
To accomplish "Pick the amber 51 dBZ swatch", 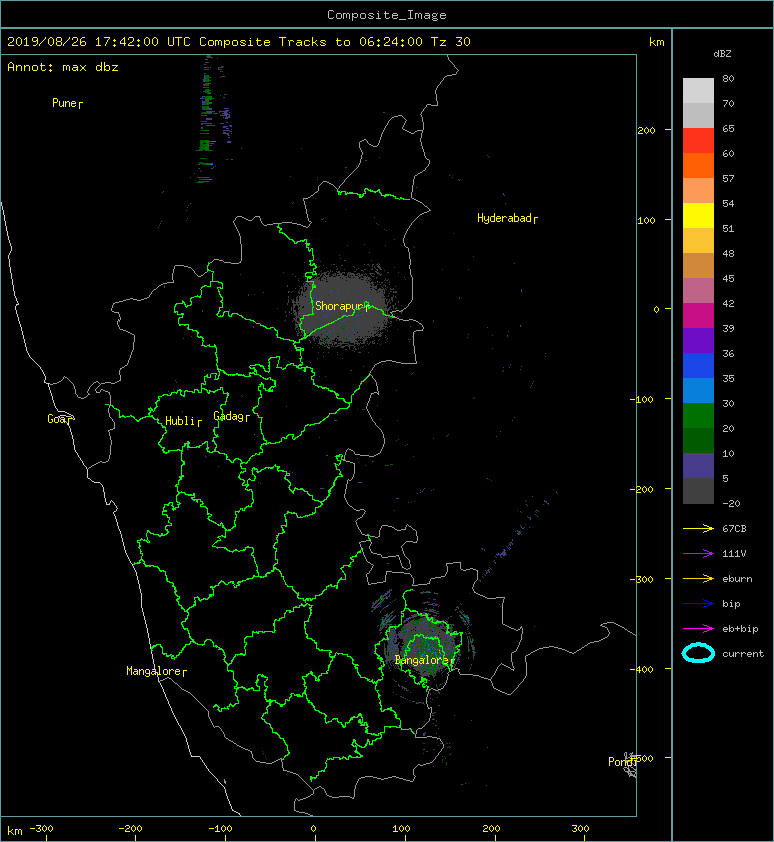I will (698, 240).
